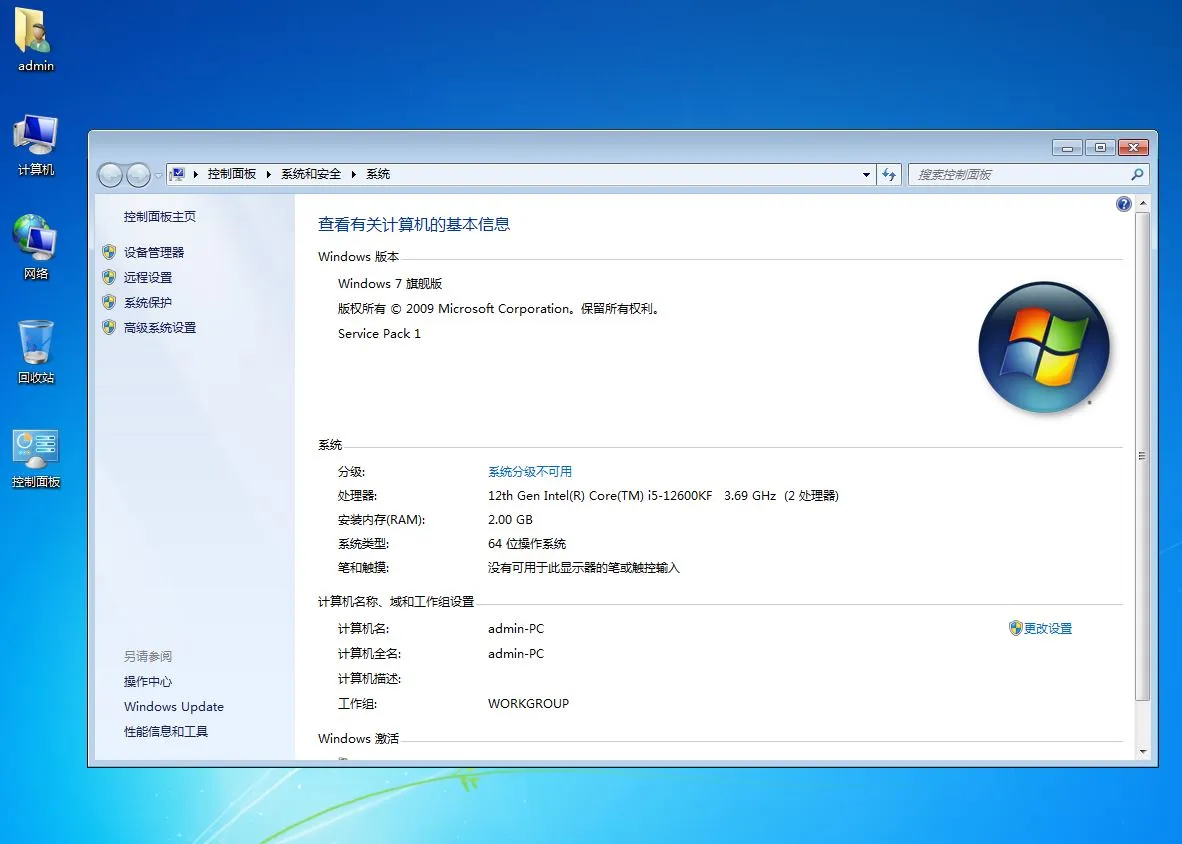Open 远程设置 in the left sidebar
The width and height of the screenshot is (1182, 844).
[x=148, y=278]
